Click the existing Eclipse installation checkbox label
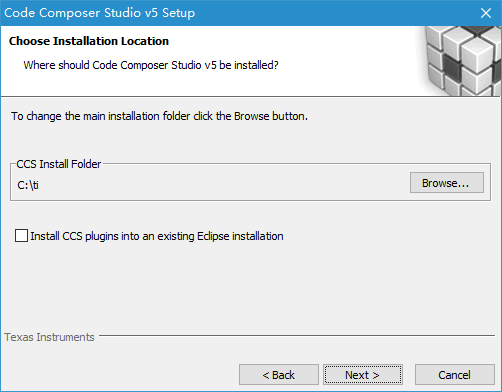The image size is (502, 392). [x=157, y=236]
